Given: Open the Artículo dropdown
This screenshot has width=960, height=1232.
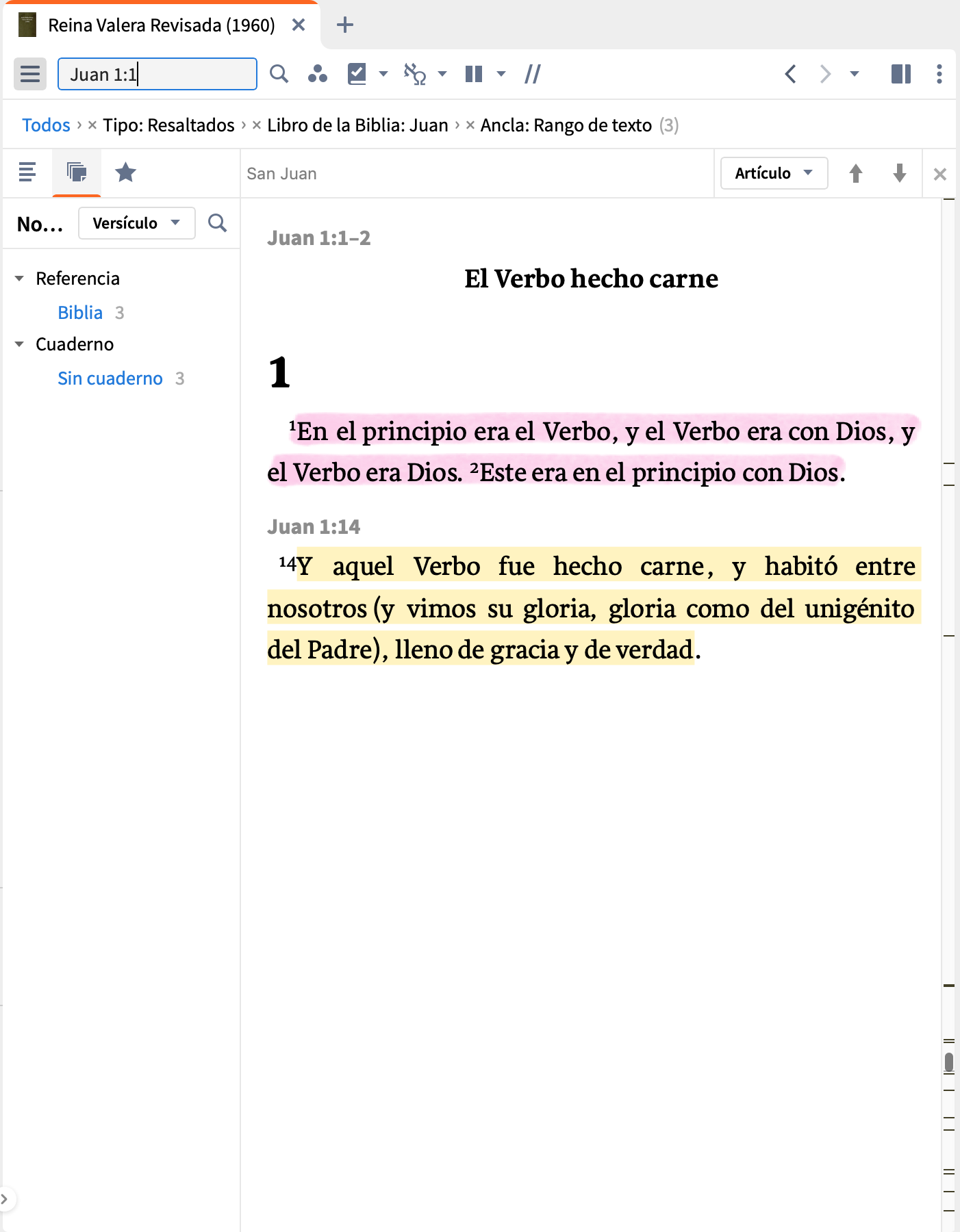Looking at the screenshot, I should [774, 173].
